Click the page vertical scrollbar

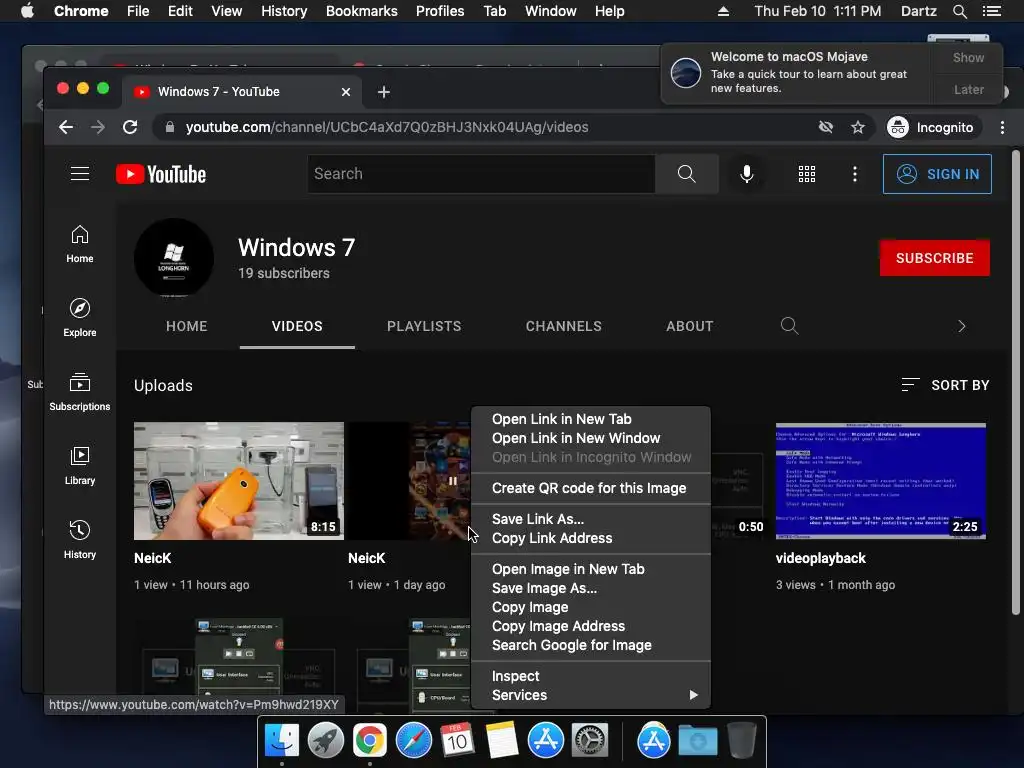[1016, 383]
